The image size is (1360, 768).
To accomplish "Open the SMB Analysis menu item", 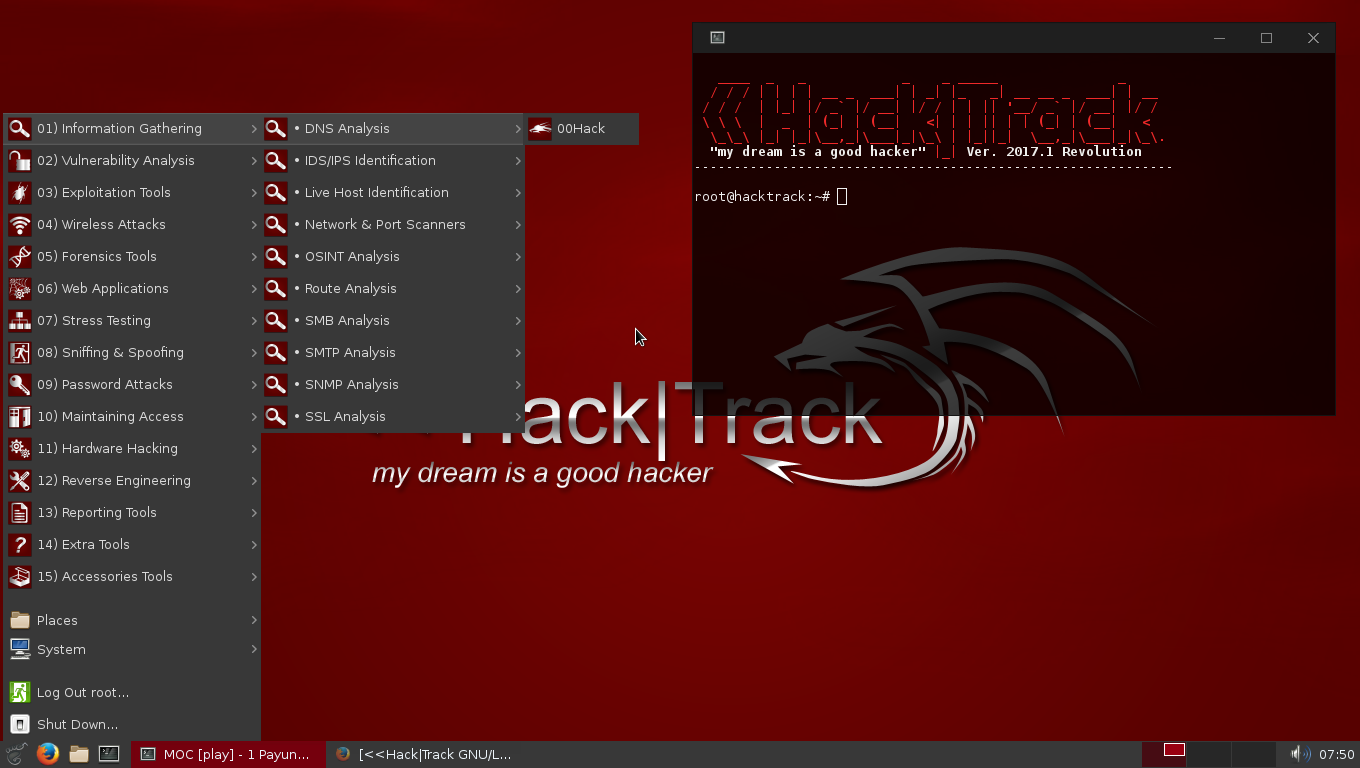I will [x=348, y=320].
